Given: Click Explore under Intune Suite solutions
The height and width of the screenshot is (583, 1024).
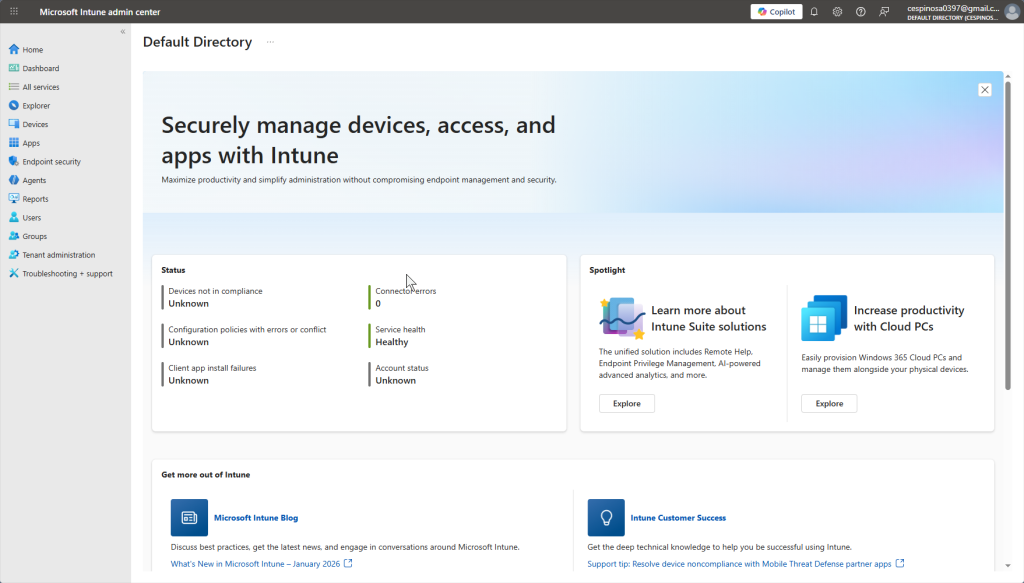Looking at the screenshot, I should click(x=627, y=404).
